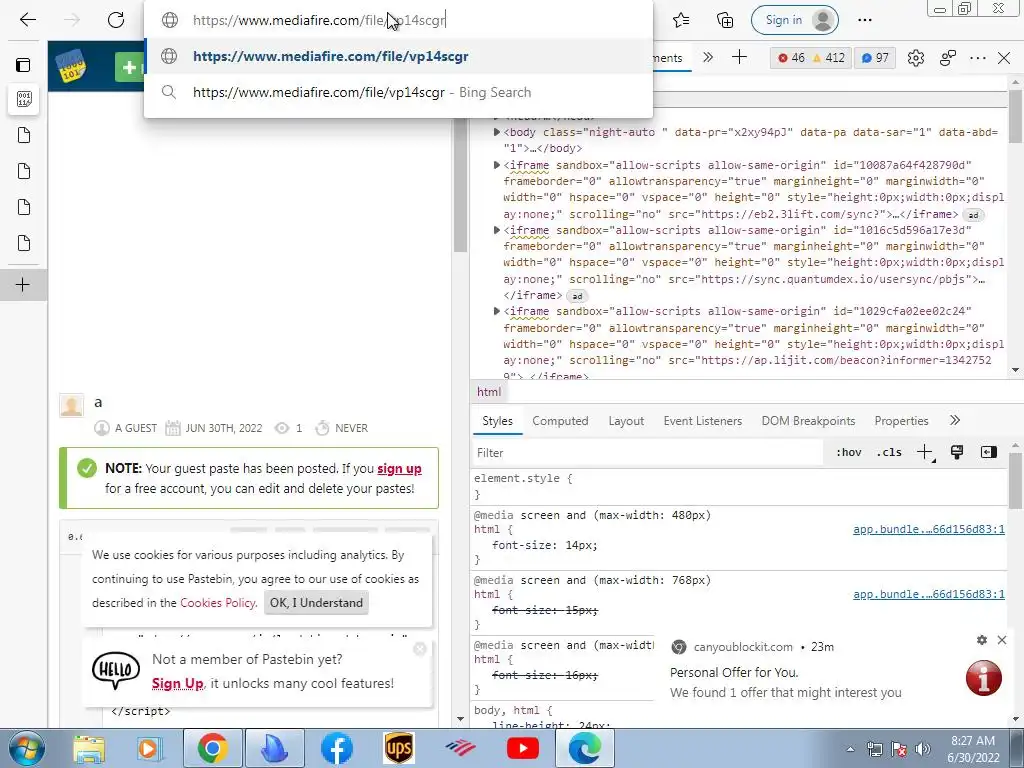Select the binary 0011 tab icon
The width and height of the screenshot is (1024, 768).
[24, 99]
